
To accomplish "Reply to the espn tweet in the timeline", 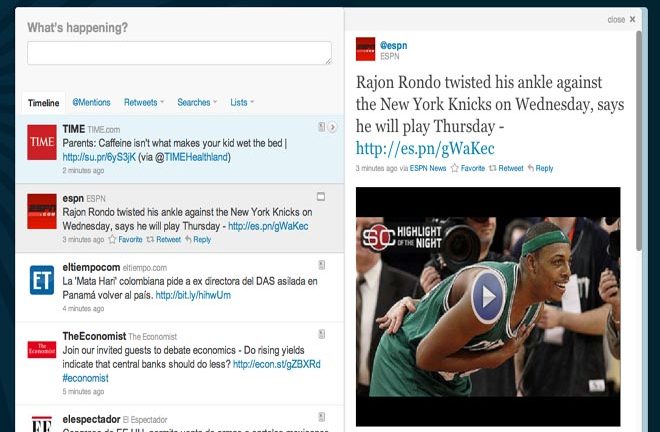I will coord(198,240).
